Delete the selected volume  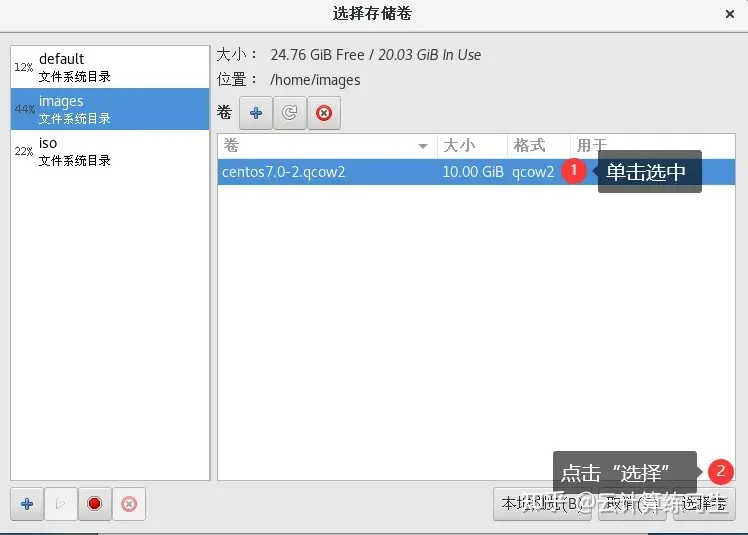(x=324, y=113)
